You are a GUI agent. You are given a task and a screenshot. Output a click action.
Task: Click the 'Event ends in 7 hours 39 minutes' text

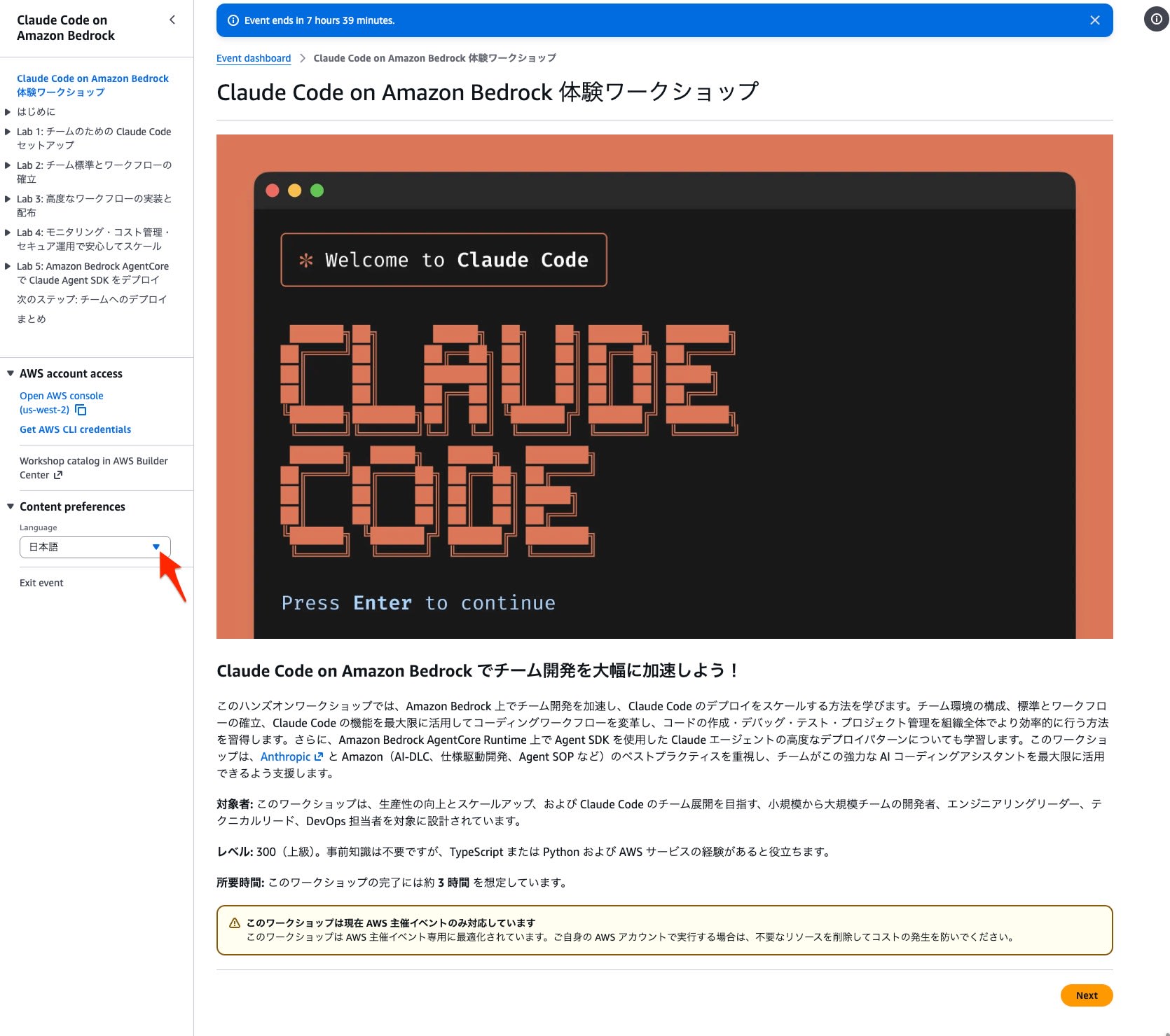(319, 20)
